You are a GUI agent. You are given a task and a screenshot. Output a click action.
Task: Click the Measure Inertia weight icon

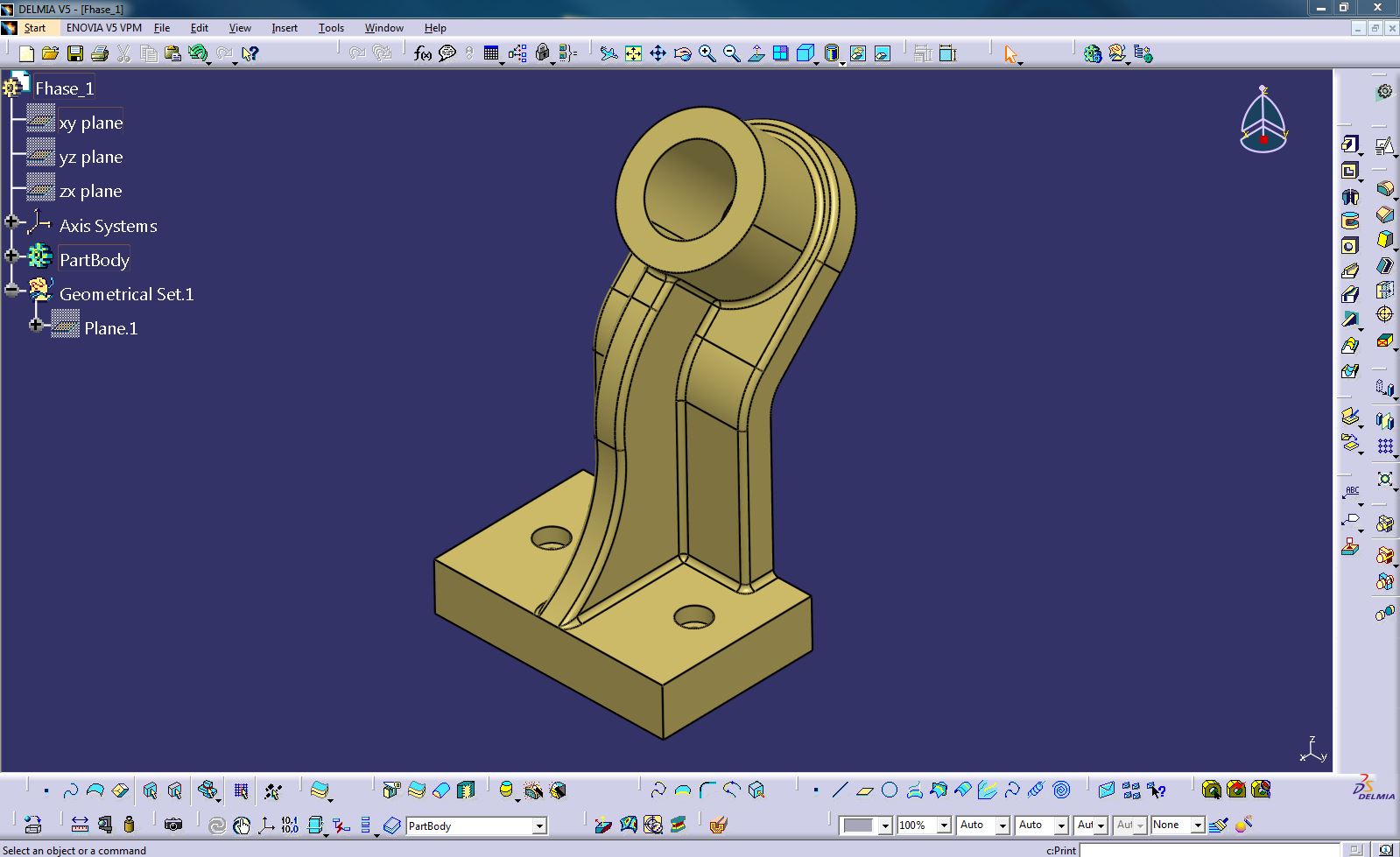130,825
